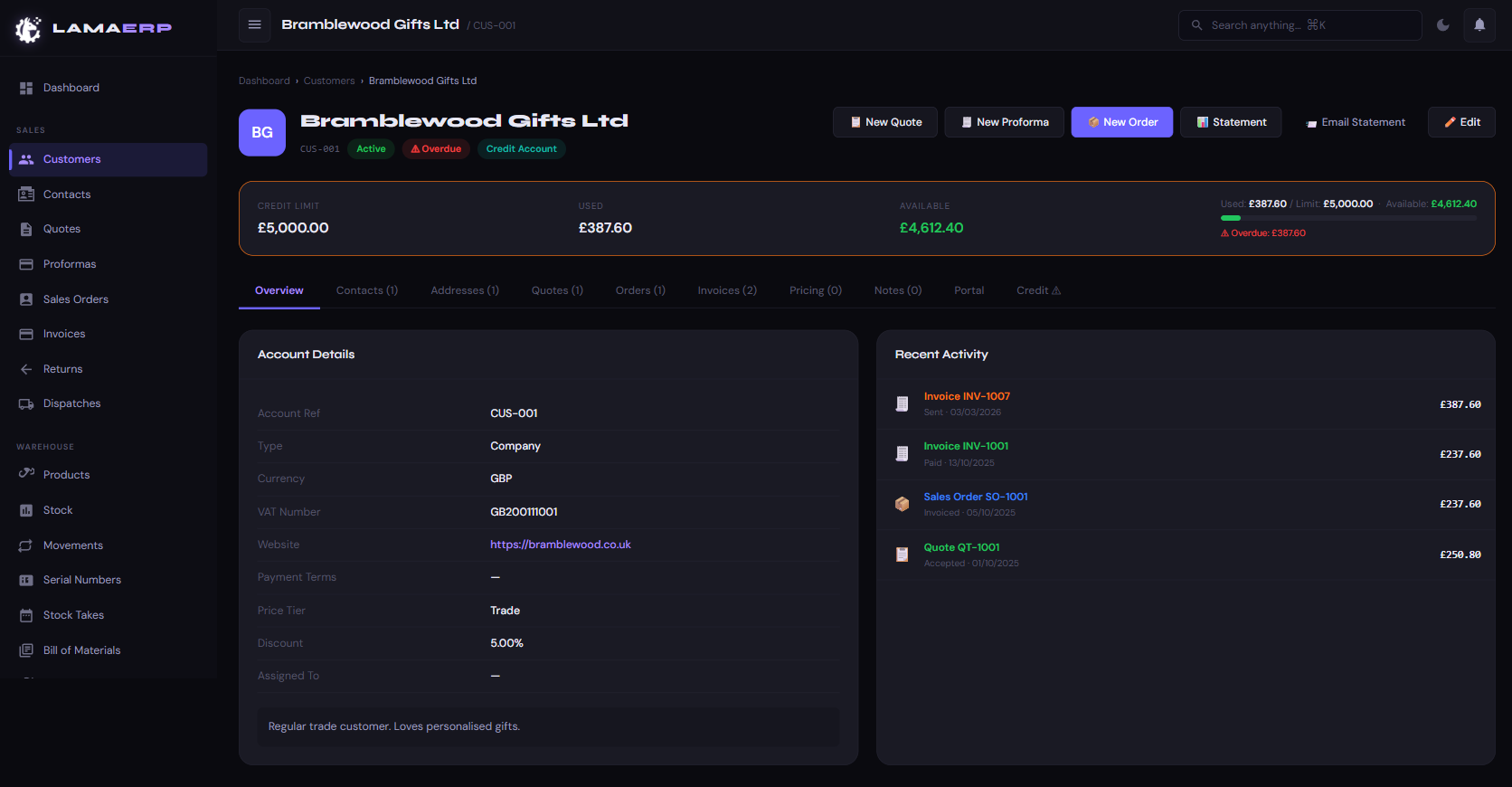Open the Quotes (1) tab
The width and height of the screenshot is (1512, 787).
click(x=557, y=290)
